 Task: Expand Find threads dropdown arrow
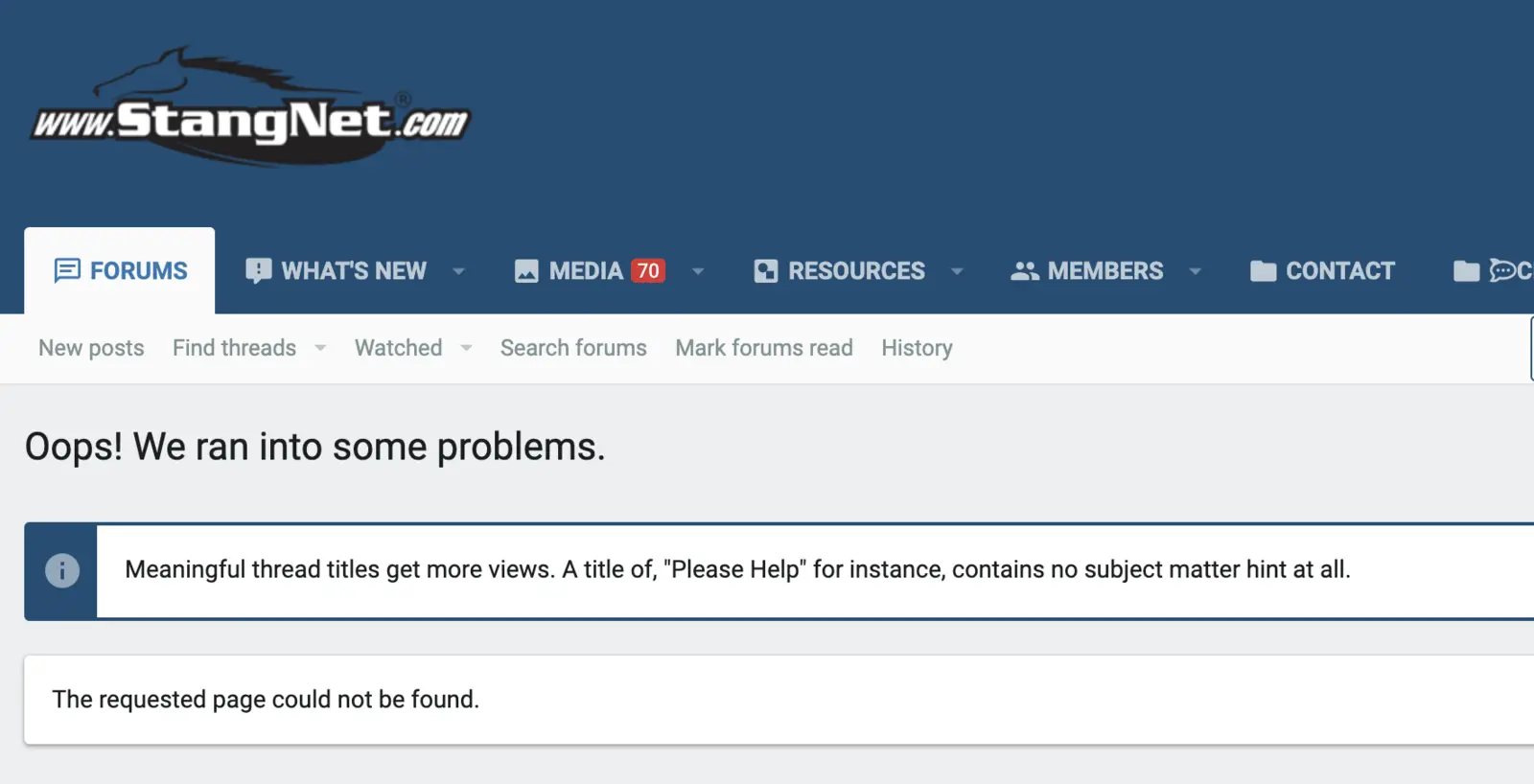[x=320, y=348]
